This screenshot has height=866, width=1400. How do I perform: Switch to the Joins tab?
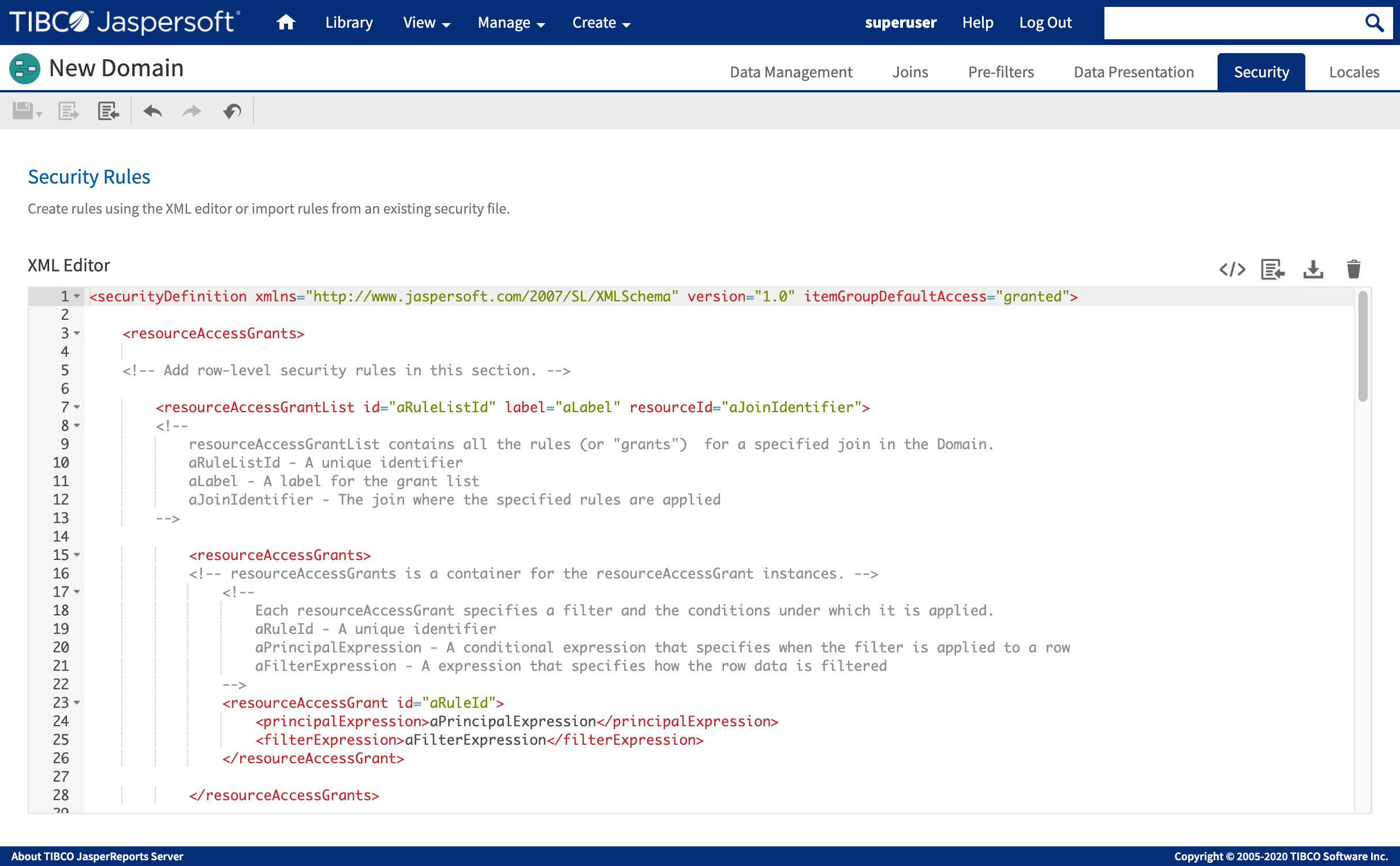point(910,72)
